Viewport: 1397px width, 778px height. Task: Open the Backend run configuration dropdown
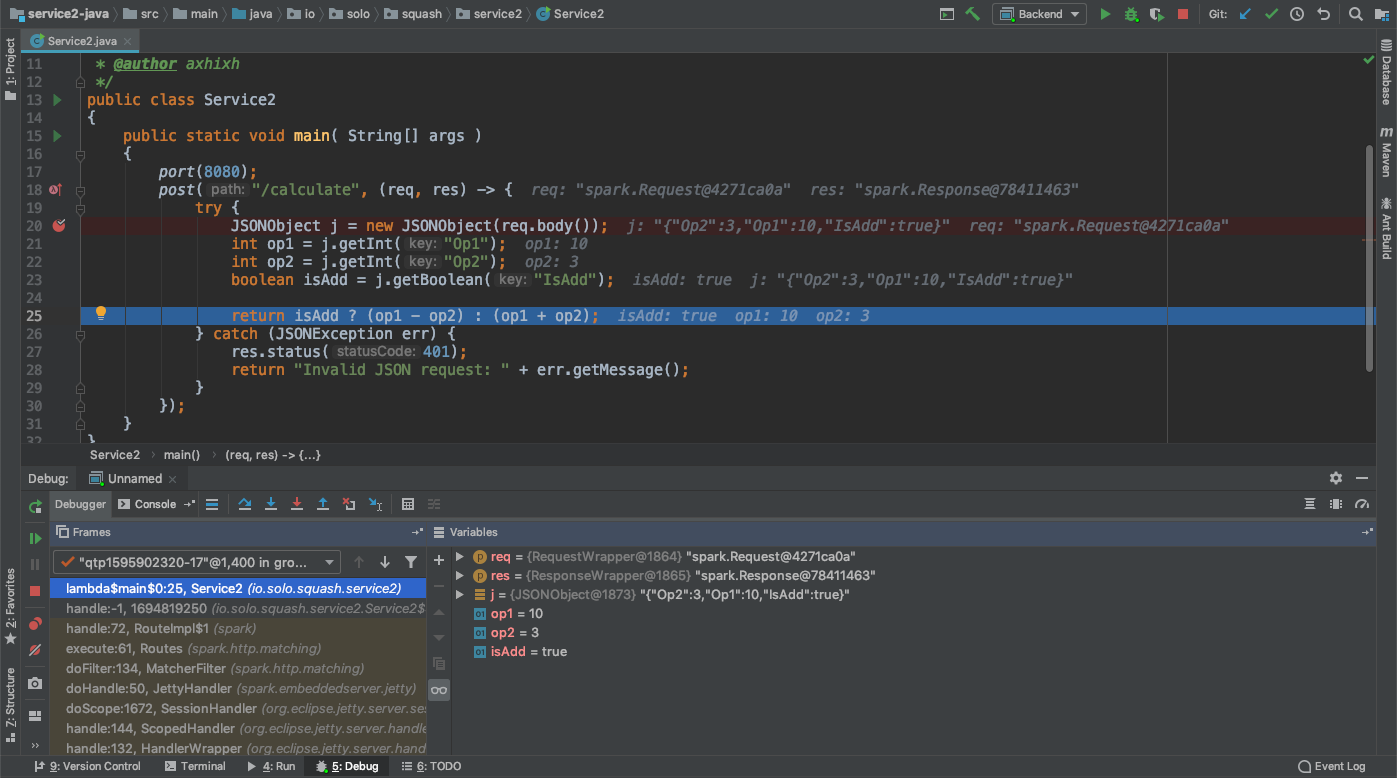(1039, 14)
